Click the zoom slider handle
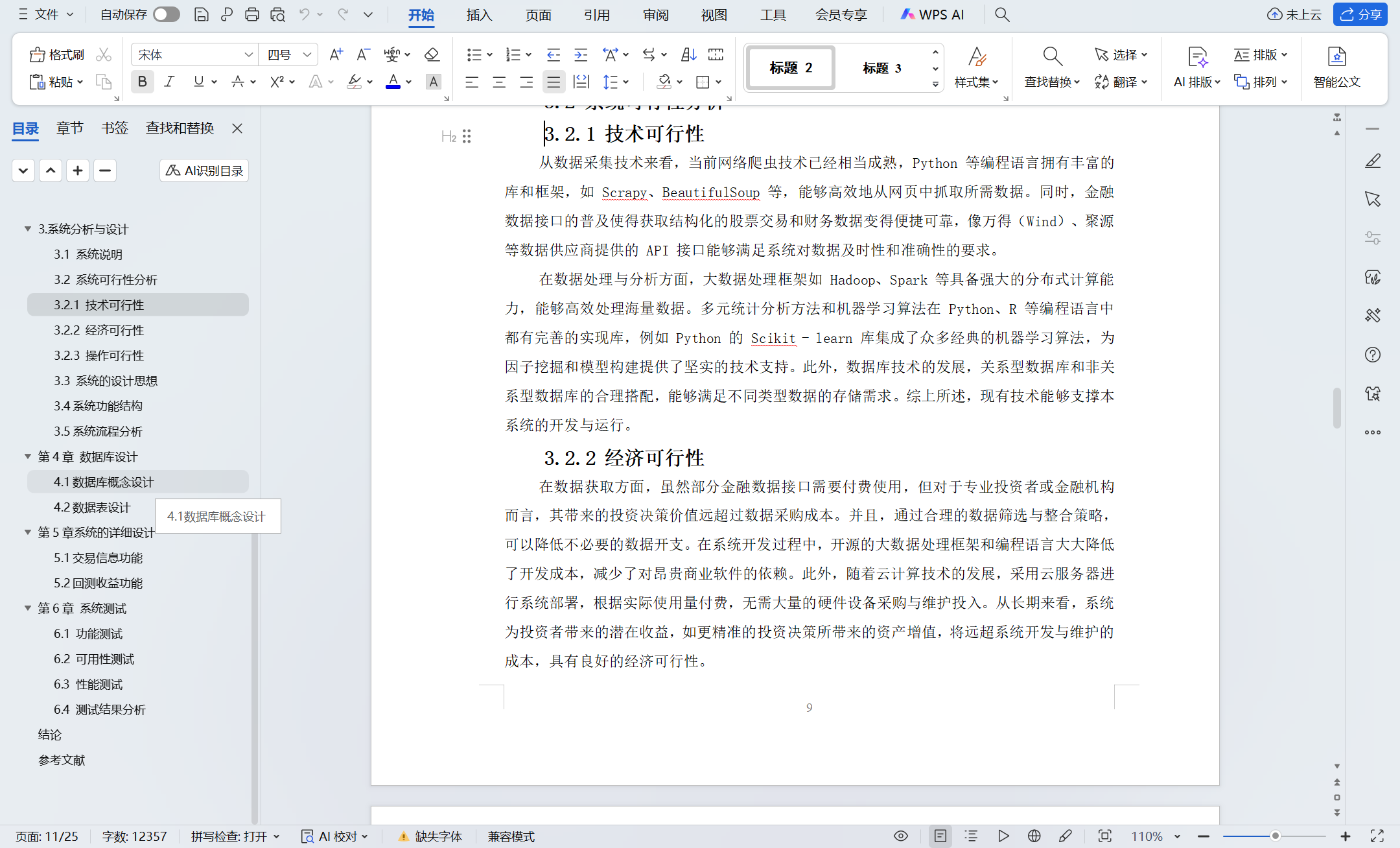1400x848 pixels. pyautogui.click(x=1275, y=836)
